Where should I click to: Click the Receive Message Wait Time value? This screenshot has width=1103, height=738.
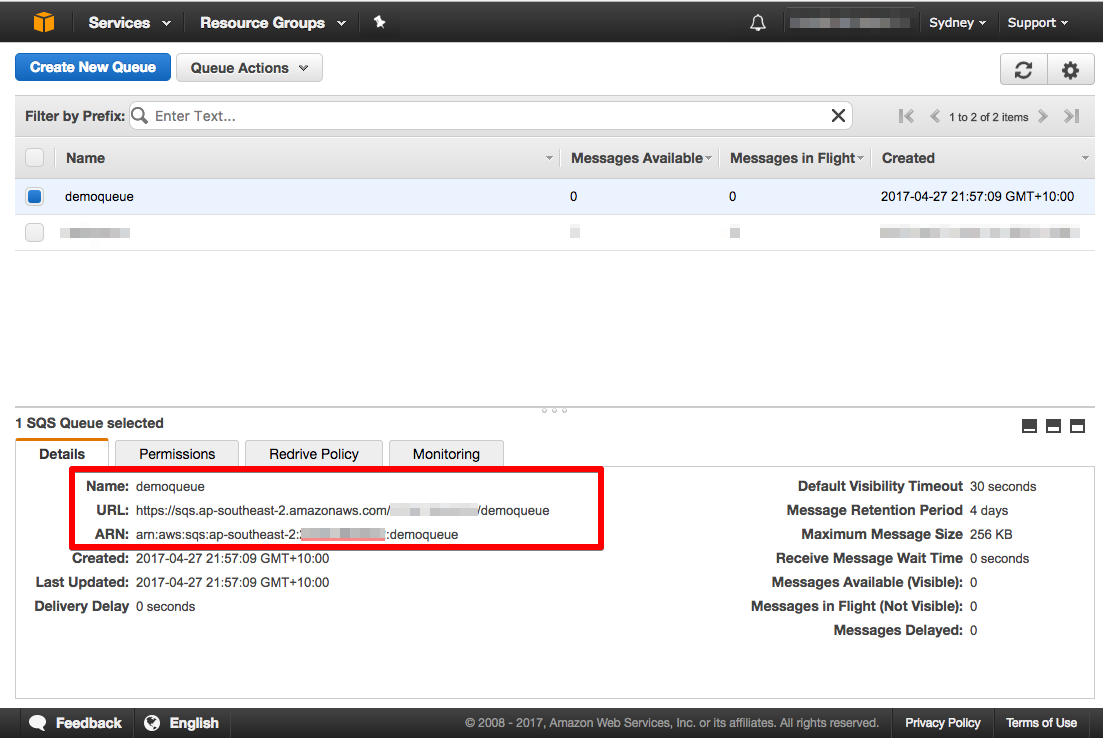point(999,558)
